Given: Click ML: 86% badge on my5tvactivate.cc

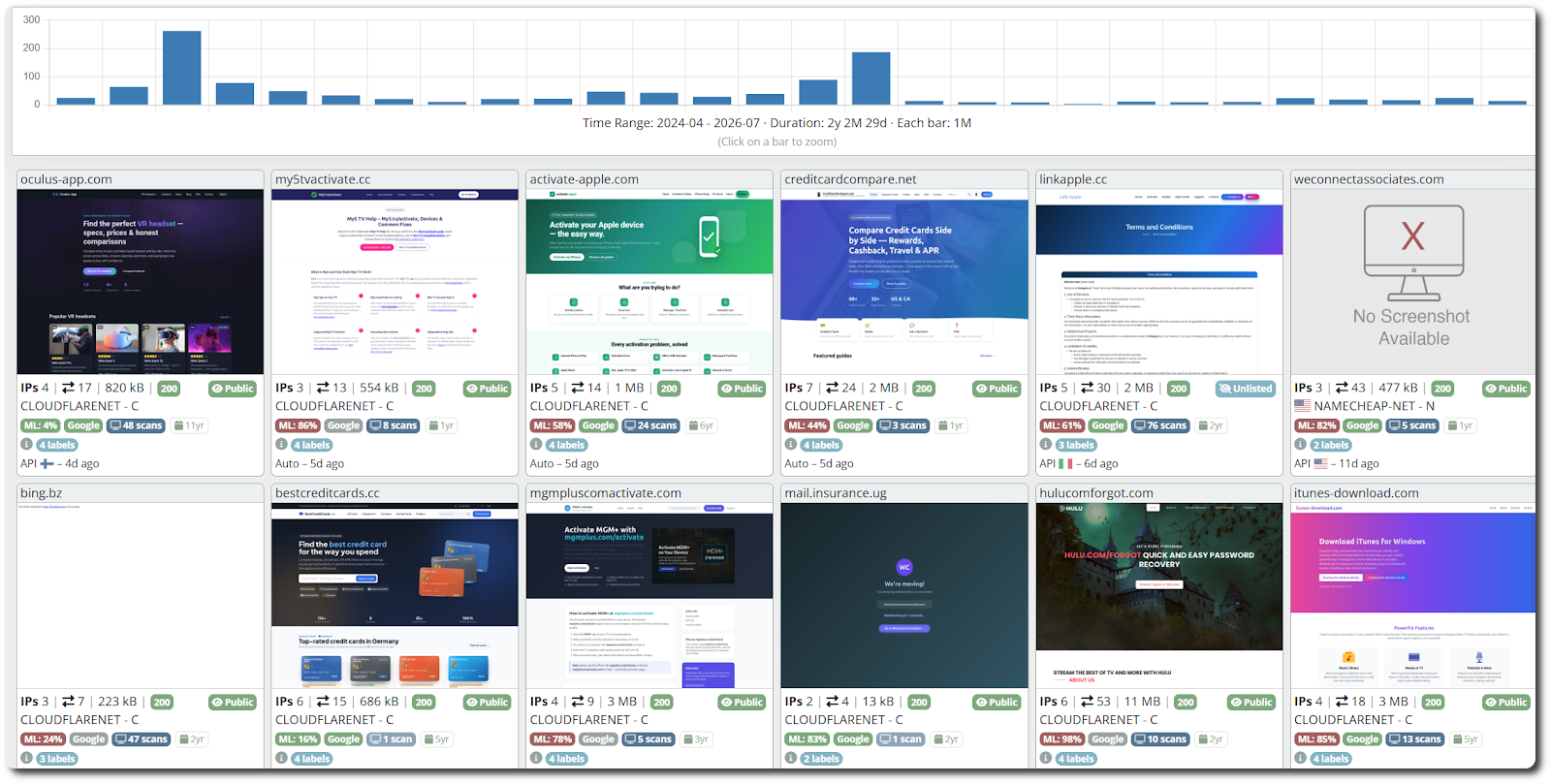Looking at the screenshot, I should (298, 425).
